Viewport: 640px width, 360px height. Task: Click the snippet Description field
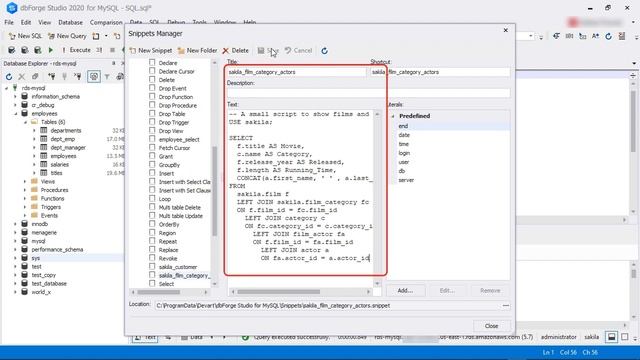(x=368, y=93)
